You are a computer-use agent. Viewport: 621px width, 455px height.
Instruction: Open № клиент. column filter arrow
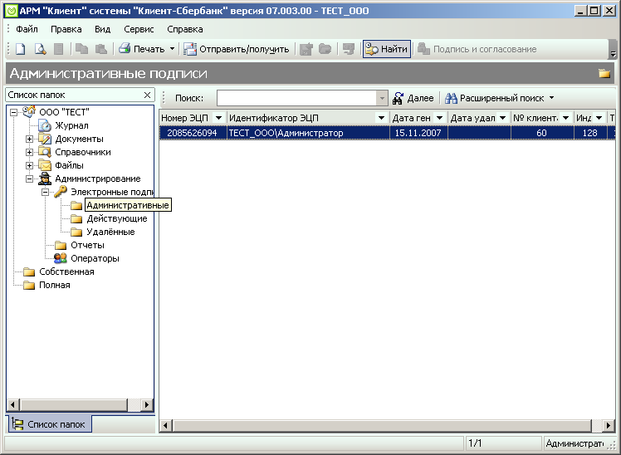pyautogui.click(x=566, y=118)
